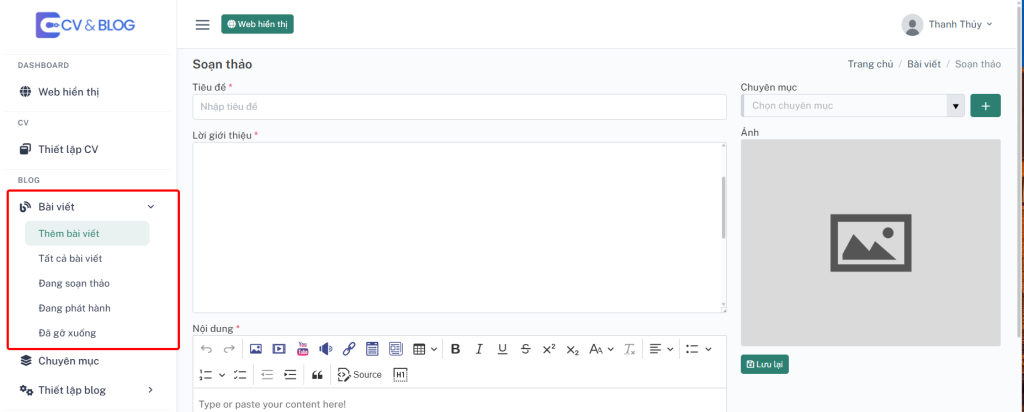Insert audio with the speaker icon

326,349
